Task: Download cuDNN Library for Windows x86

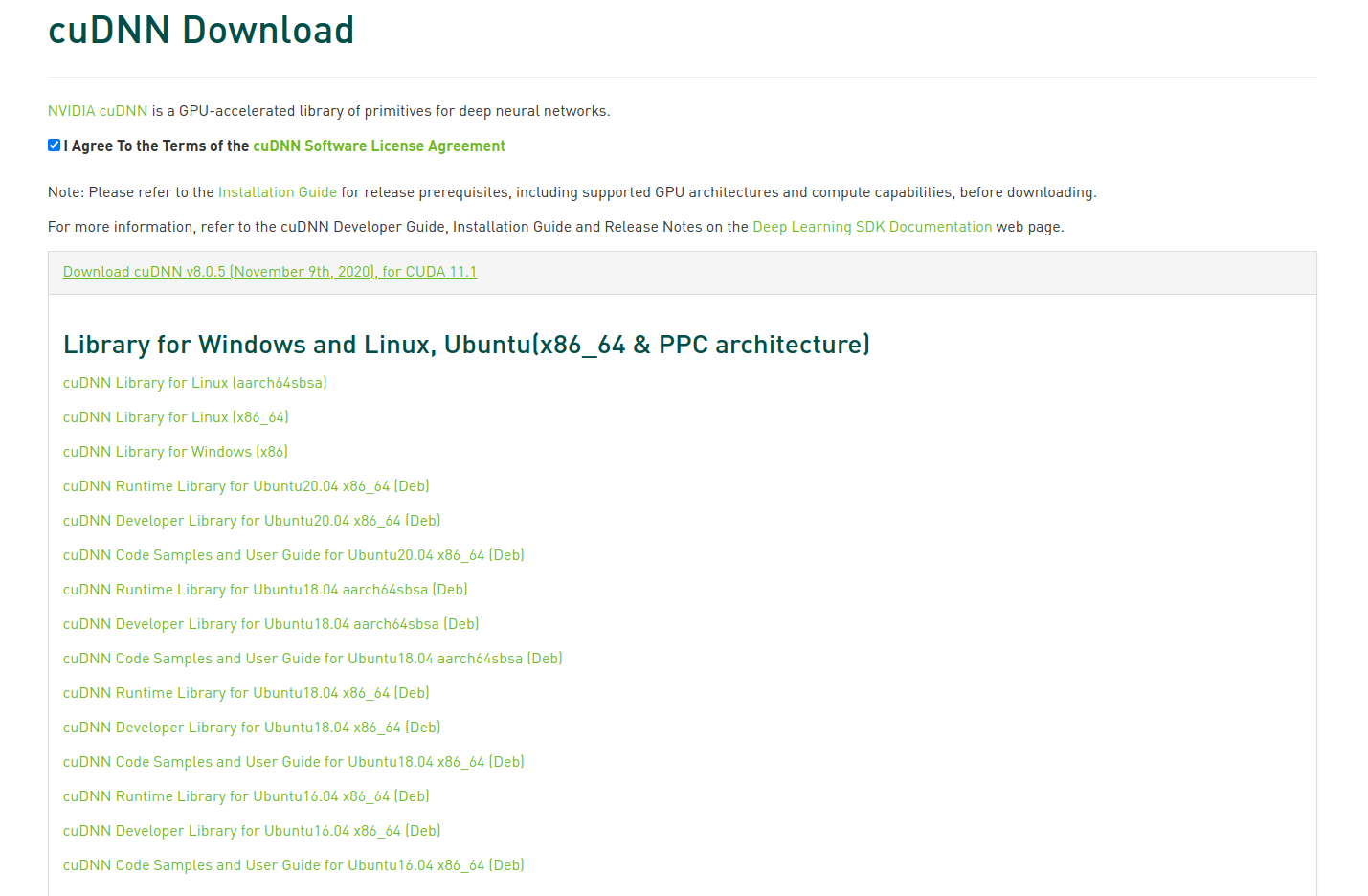Action: 175,451
